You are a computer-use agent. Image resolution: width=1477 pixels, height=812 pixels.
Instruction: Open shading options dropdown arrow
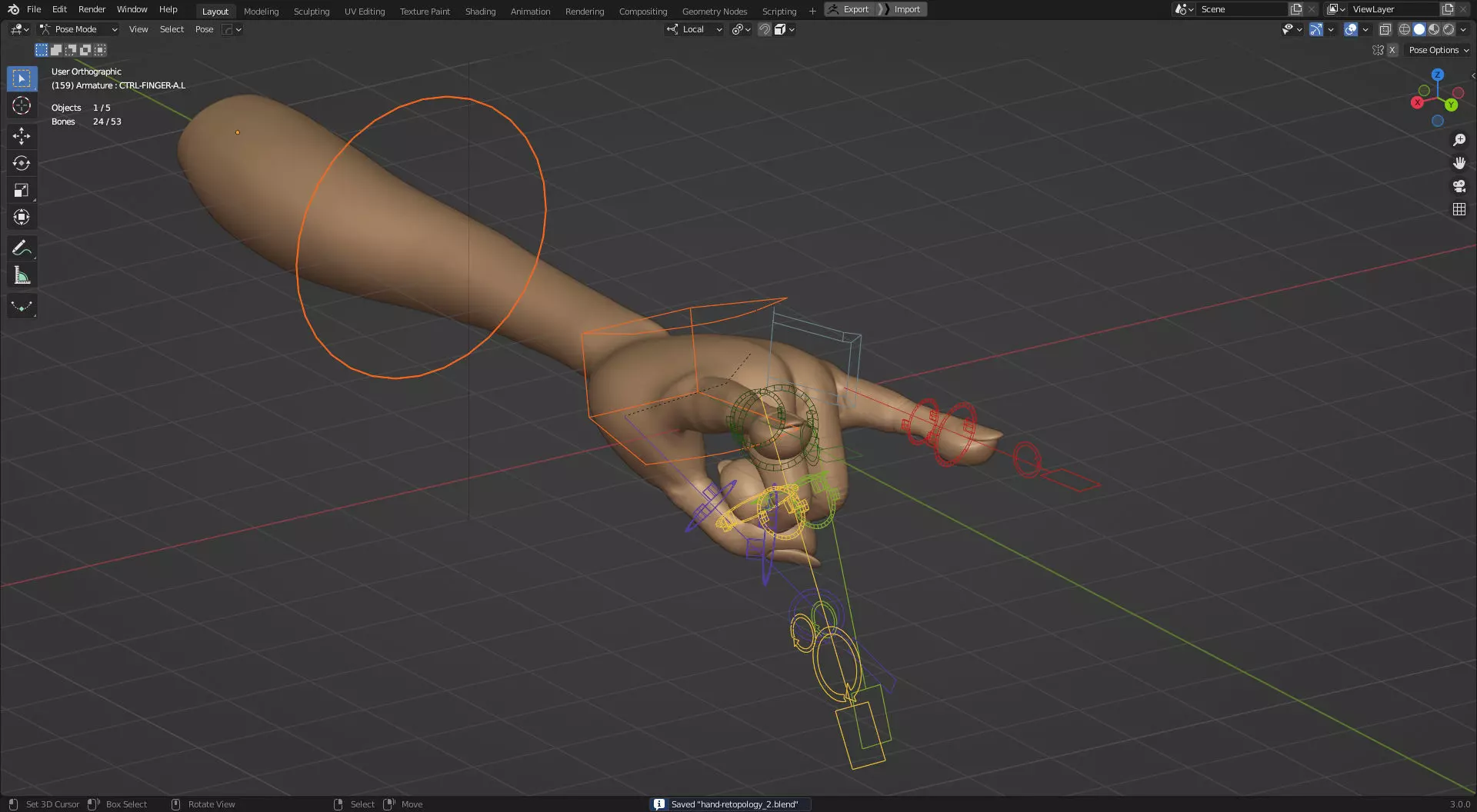1463,29
